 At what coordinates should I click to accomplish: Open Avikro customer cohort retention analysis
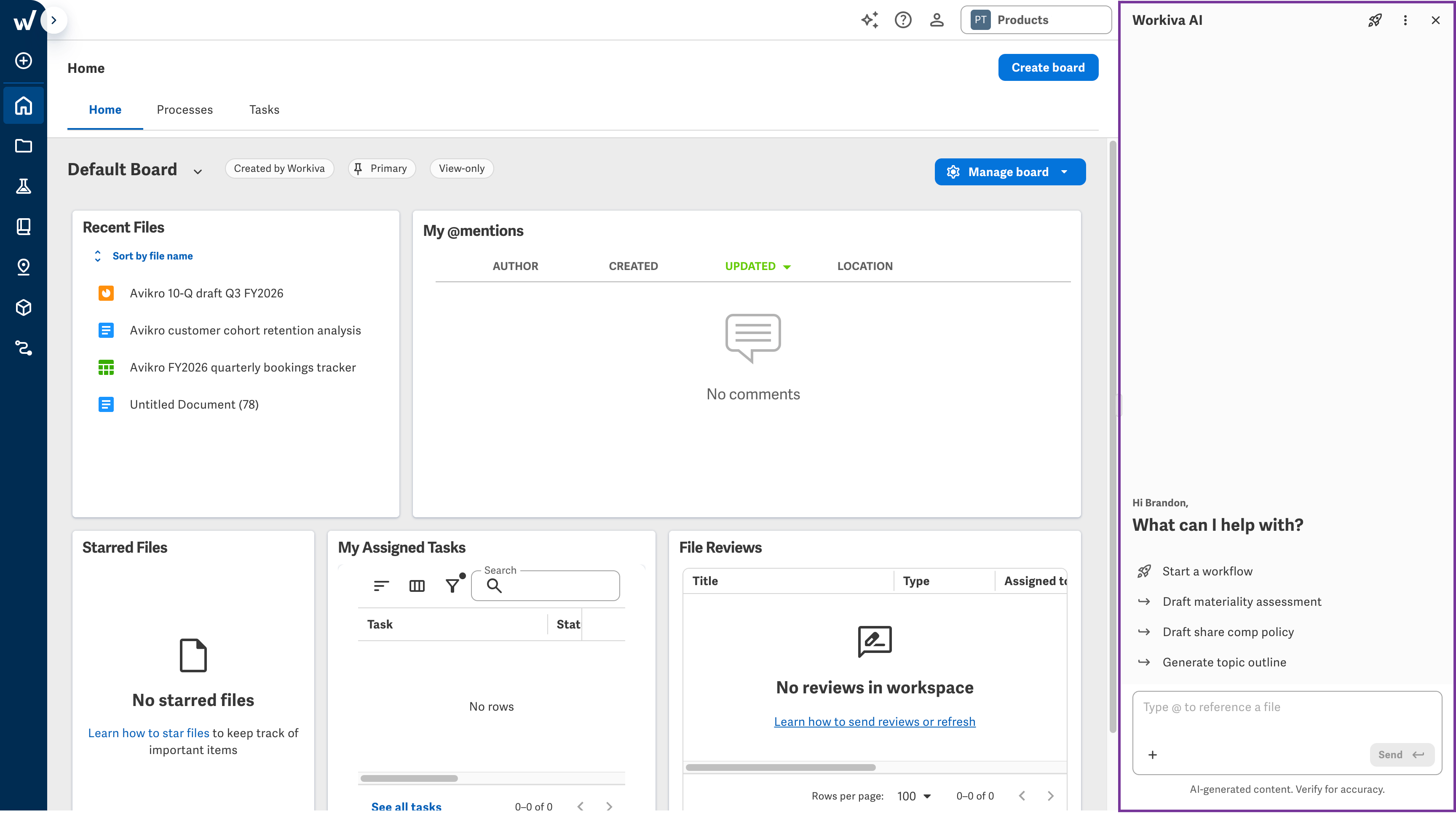(x=245, y=331)
